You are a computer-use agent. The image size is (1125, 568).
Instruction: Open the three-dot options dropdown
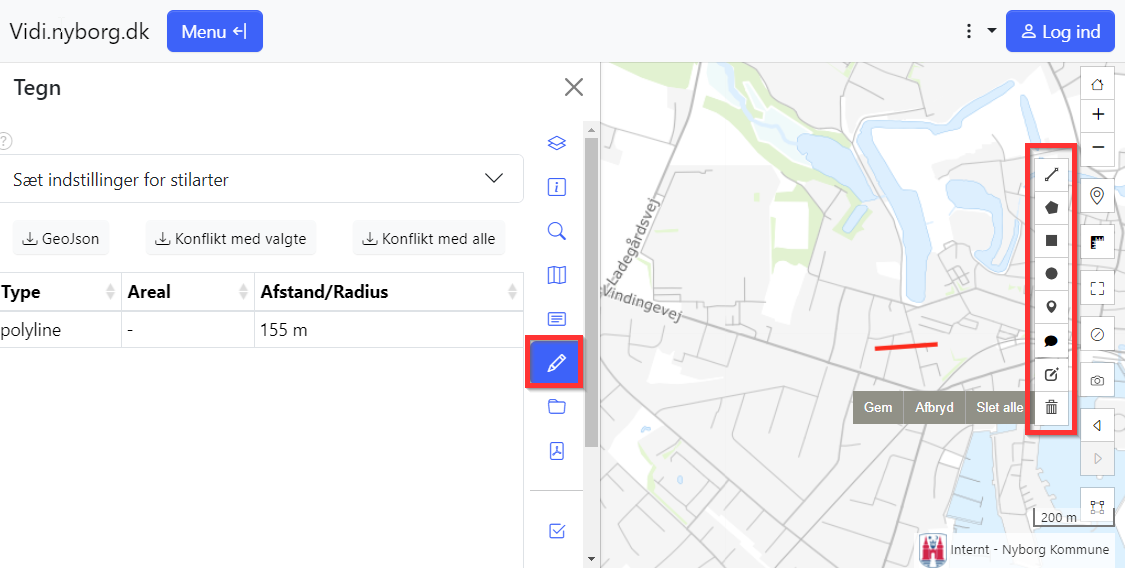pyautogui.click(x=978, y=32)
